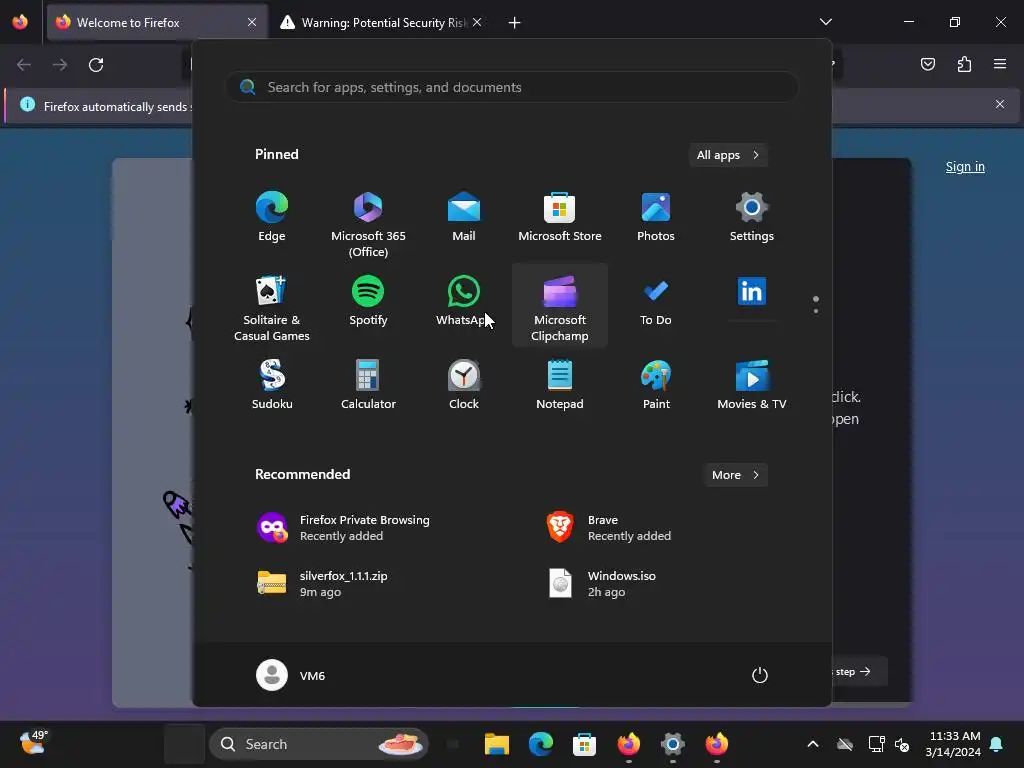Go back in Firefox
This screenshot has height=768, width=1024.
tap(24, 65)
